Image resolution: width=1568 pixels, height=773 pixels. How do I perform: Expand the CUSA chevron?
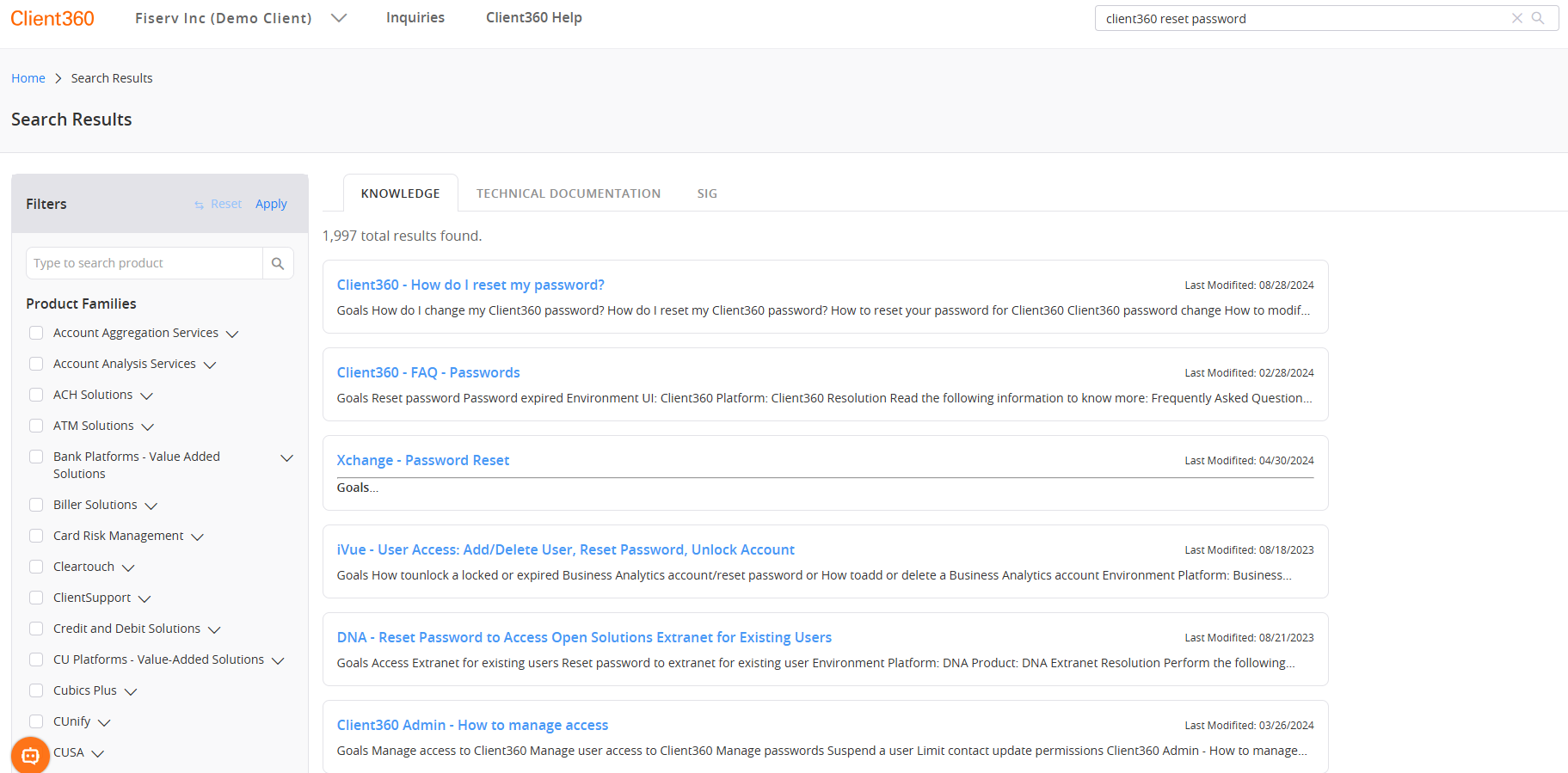point(98,753)
